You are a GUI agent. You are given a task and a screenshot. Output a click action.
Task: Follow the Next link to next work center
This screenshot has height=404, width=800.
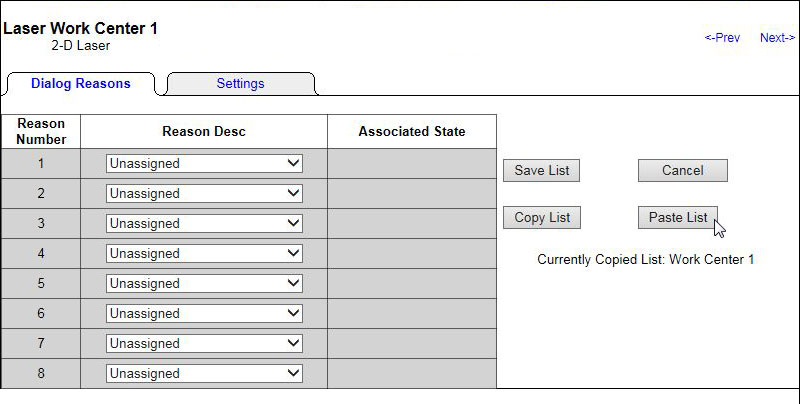point(777,38)
